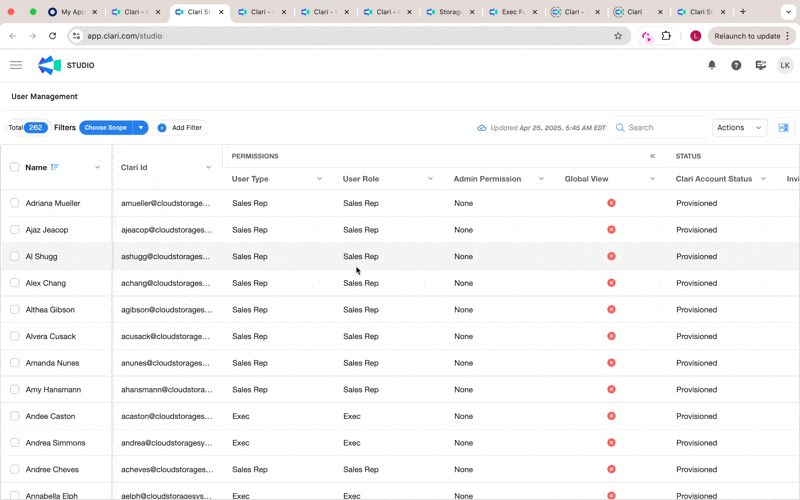Close the active Clari Studio tab
The height and width of the screenshot is (500, 800).
point(221,12)
